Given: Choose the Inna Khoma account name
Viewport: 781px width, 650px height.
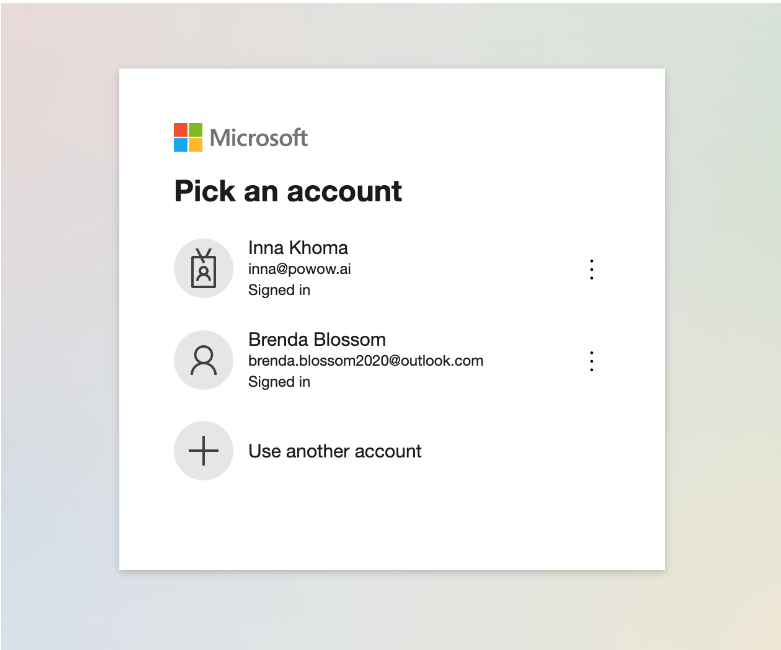Looking at the screenshot, I should point(298,248).
